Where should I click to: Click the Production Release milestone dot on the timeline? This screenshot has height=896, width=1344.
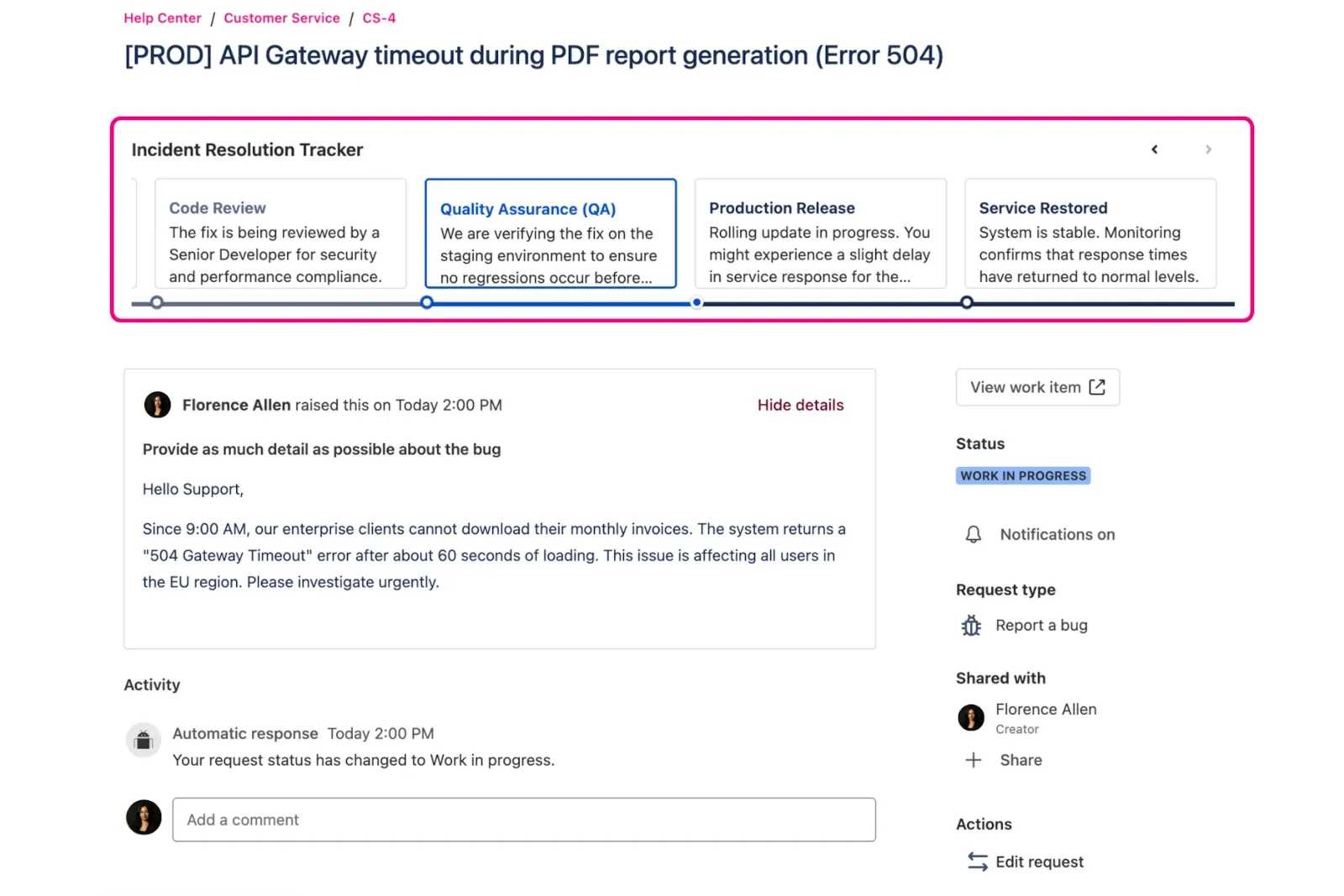[696, 302]
